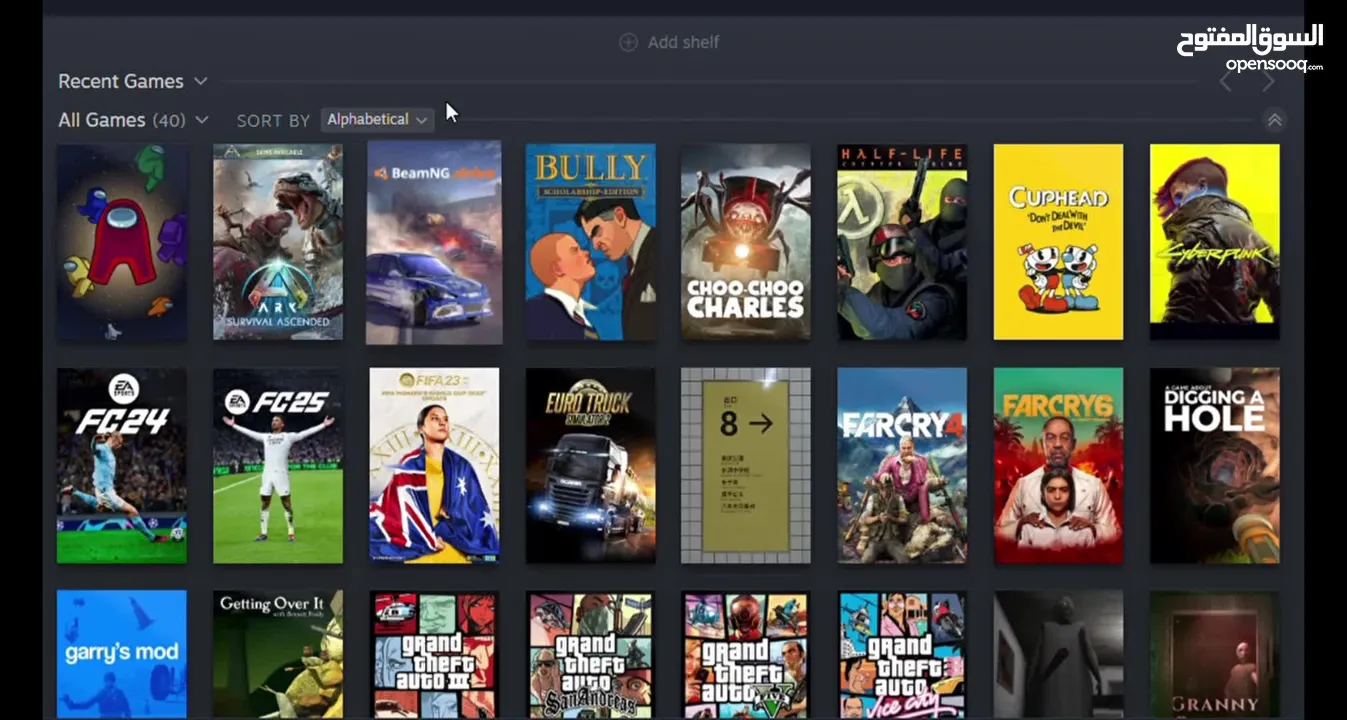Select Bully Scholarship Edition cover
The width and height of the screenshot is (1347, 720).
point(591,242)
